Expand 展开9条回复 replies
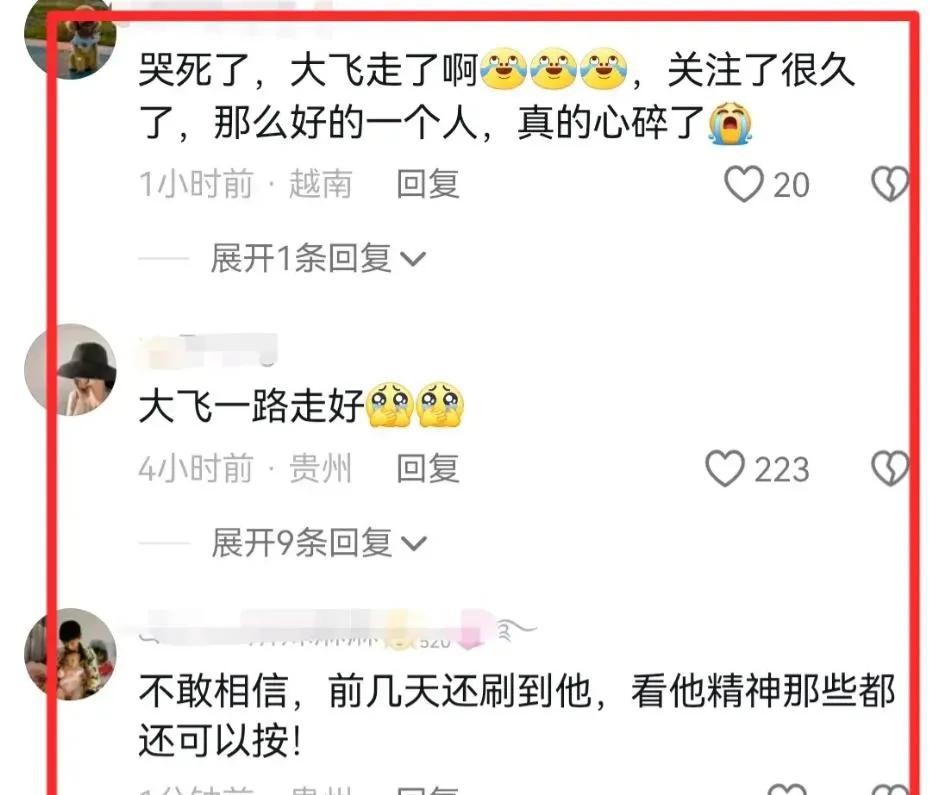Image resolution: width=939 pixels, height=795 pixels. 318,543
